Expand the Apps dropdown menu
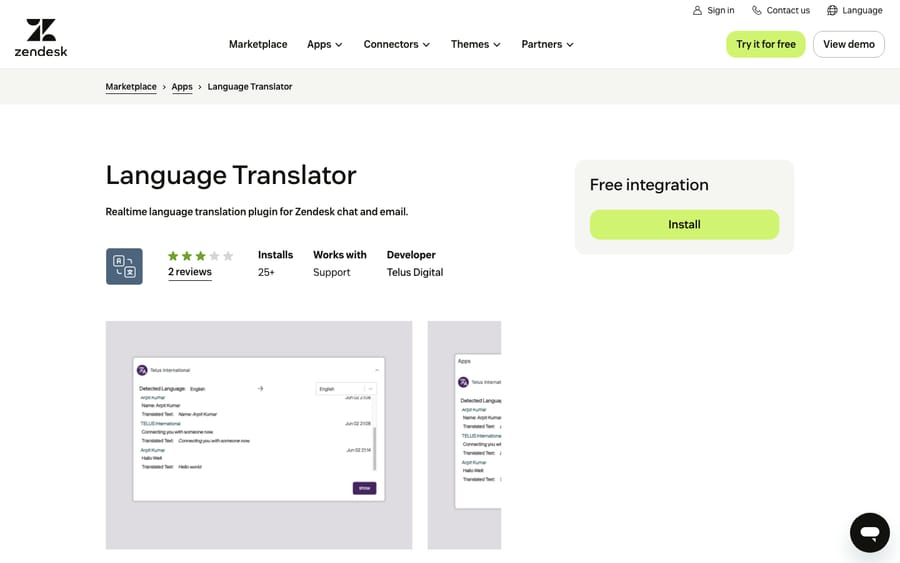The height and width of the screenshot is (563, 900). pos(325,44)
